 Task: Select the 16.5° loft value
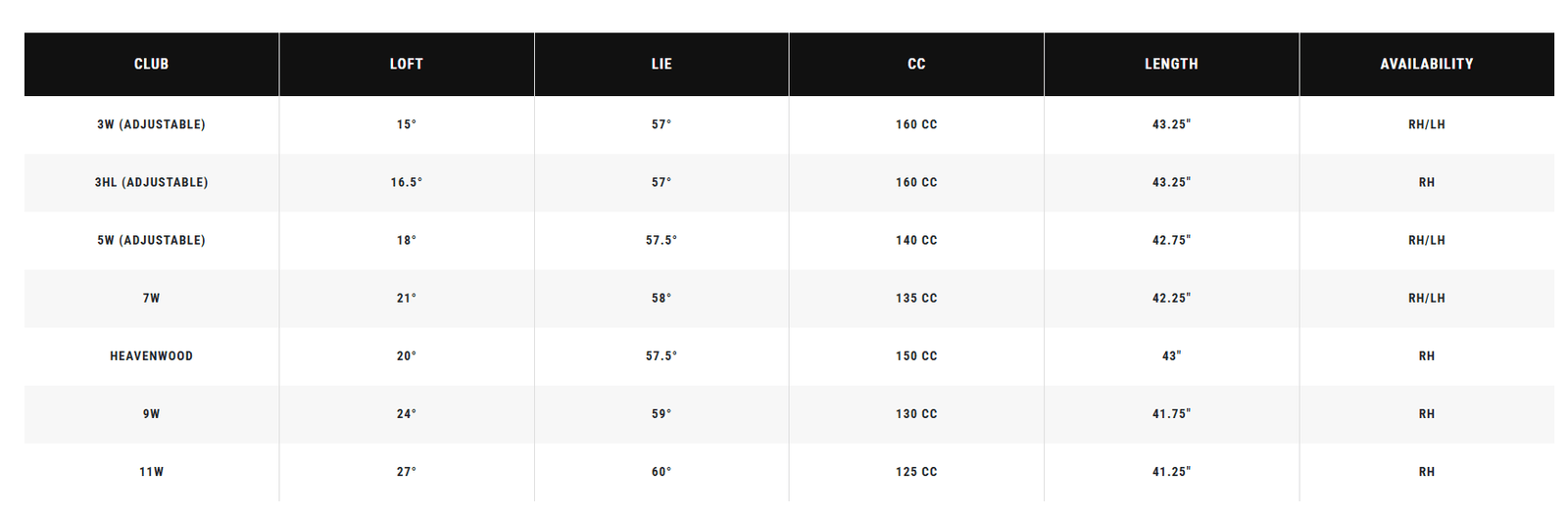point(407,182)
